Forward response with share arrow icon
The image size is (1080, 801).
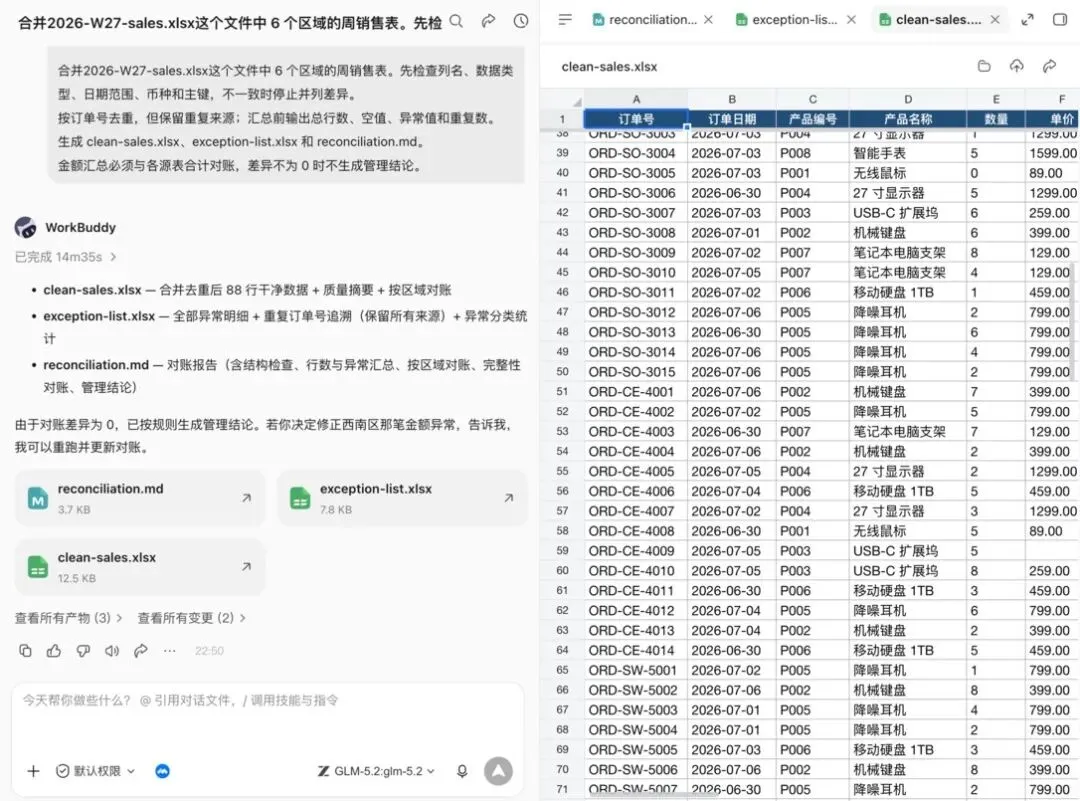coord(141,651)
